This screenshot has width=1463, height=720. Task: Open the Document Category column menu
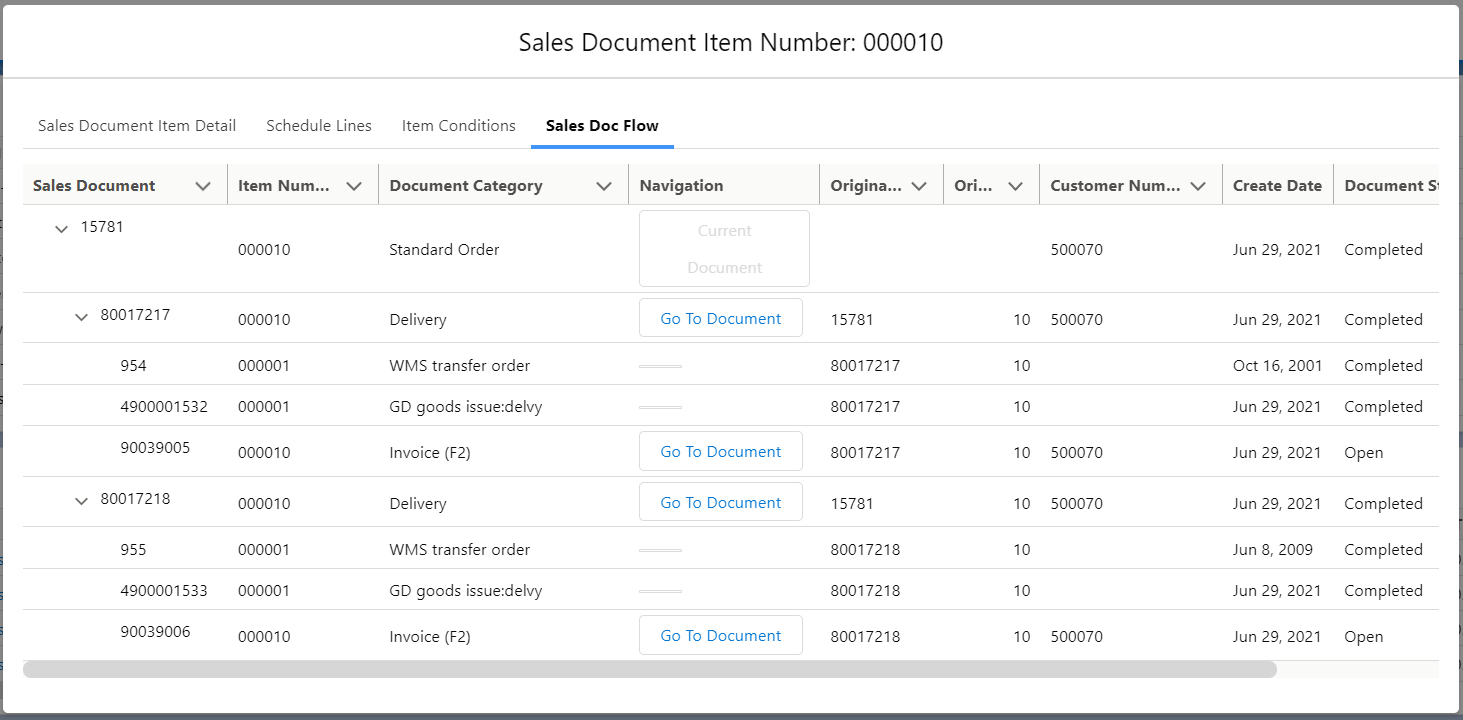tap(604, 185)
